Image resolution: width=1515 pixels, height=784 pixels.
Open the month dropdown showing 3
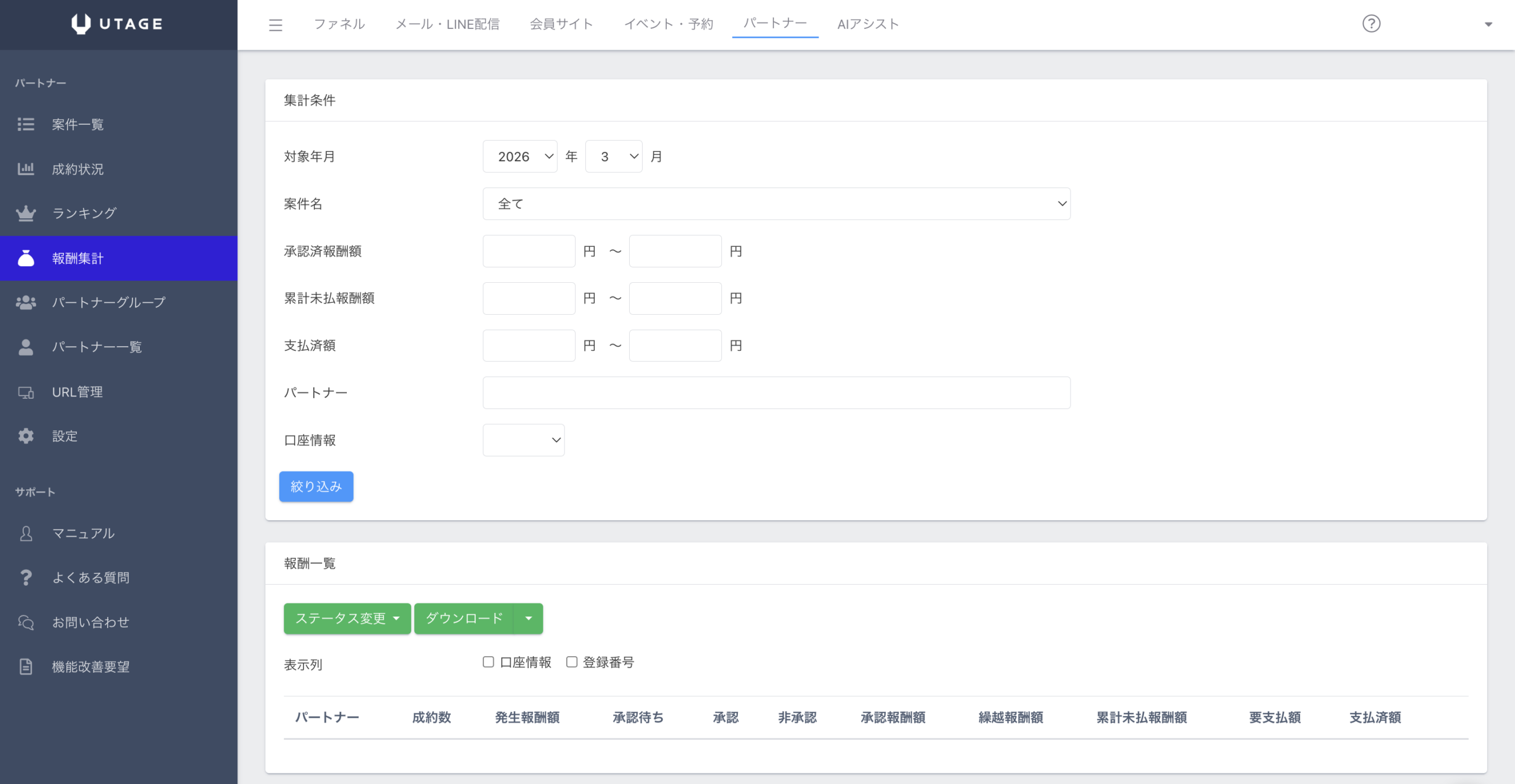click(613, 157)
